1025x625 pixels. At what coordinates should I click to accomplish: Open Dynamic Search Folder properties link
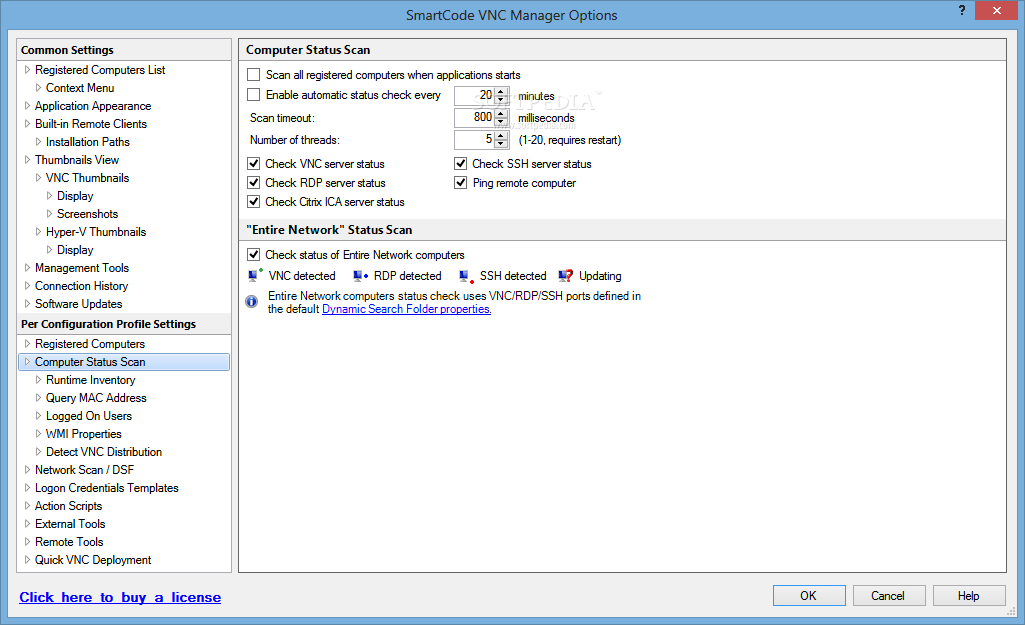[407, 309]
